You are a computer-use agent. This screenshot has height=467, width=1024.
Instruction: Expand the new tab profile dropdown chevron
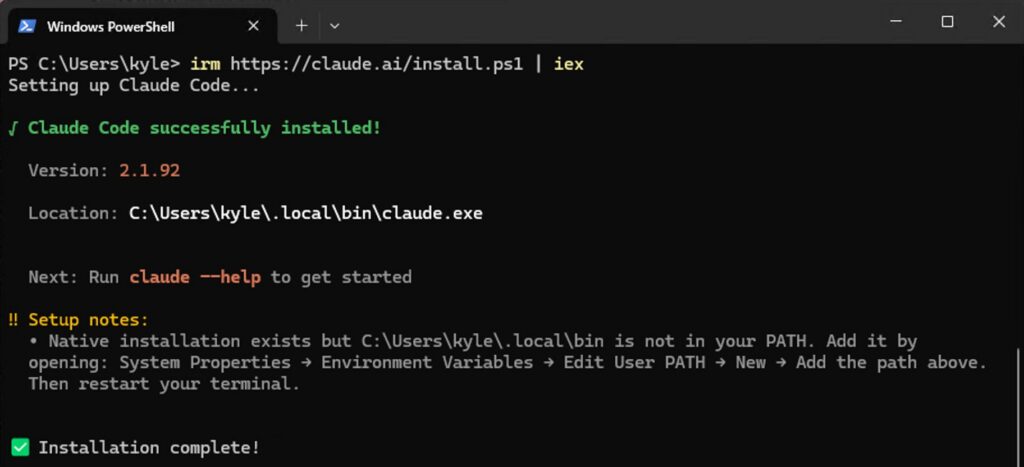pyautogui.click(x=334, y=24)
